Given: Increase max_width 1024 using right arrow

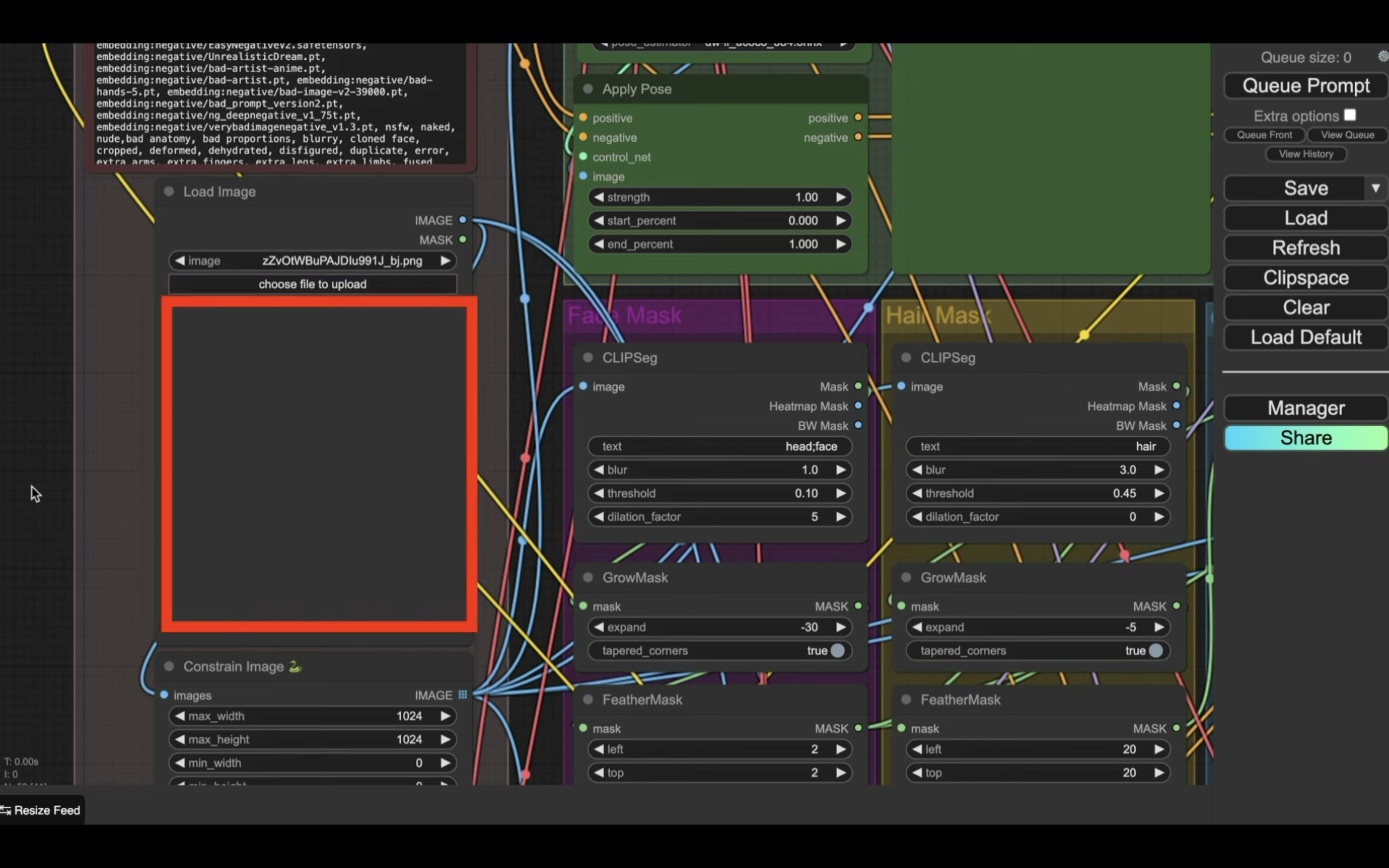Looking at the screenshot, I should tap(445, 716).
